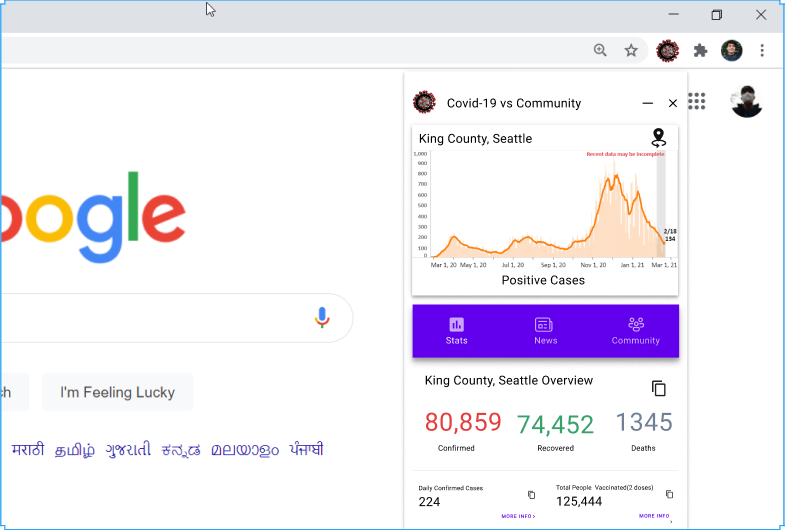This screenshot has height=530, width=785.
Task: Copy the Total People Vaccinated value
Action: tap(669, 494)
